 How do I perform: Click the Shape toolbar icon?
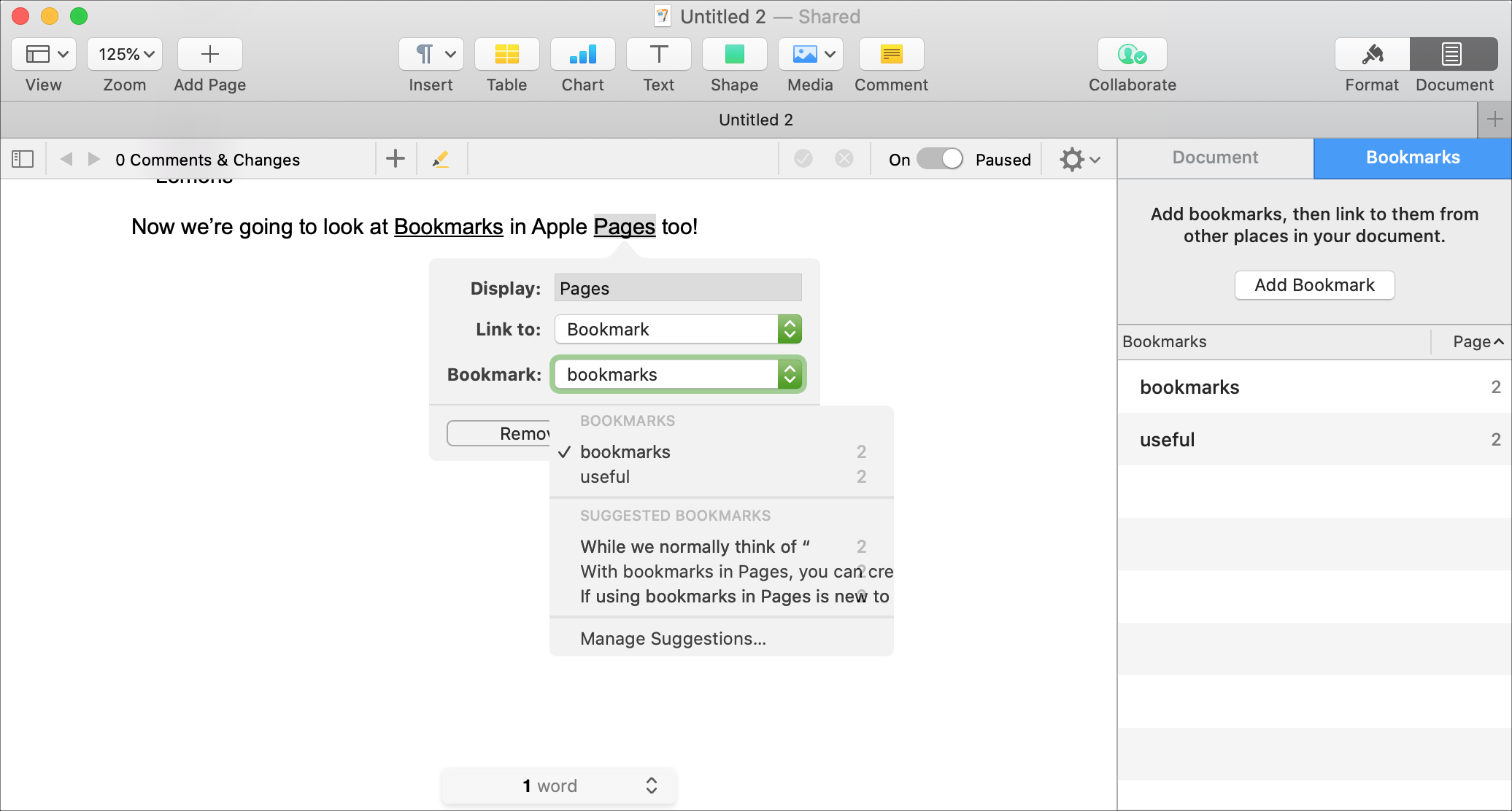tap(735, 54)
